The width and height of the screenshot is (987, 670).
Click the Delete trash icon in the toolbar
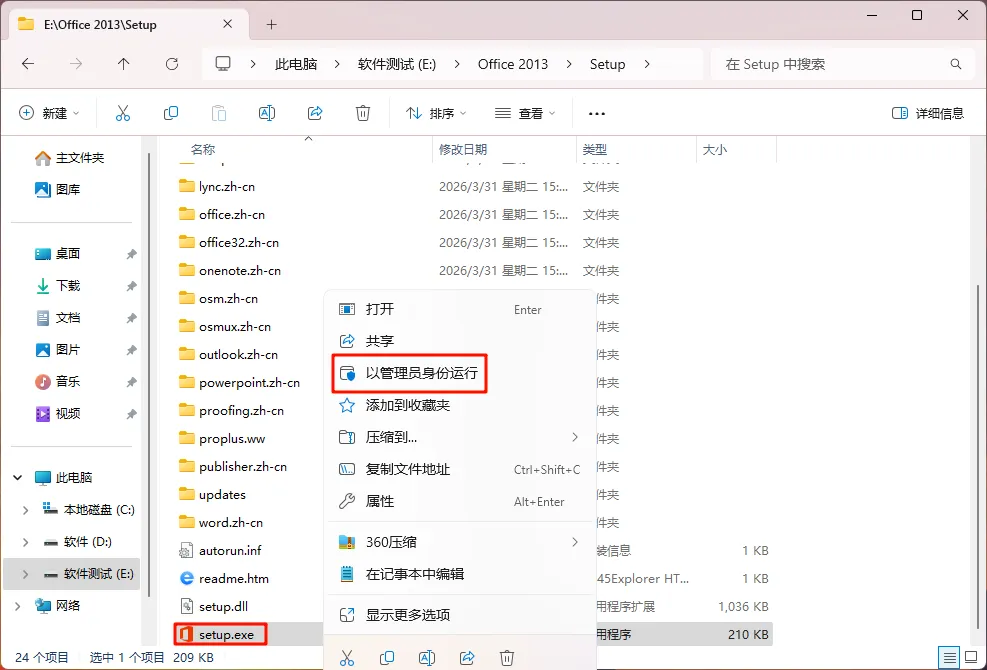click(363, 113)
